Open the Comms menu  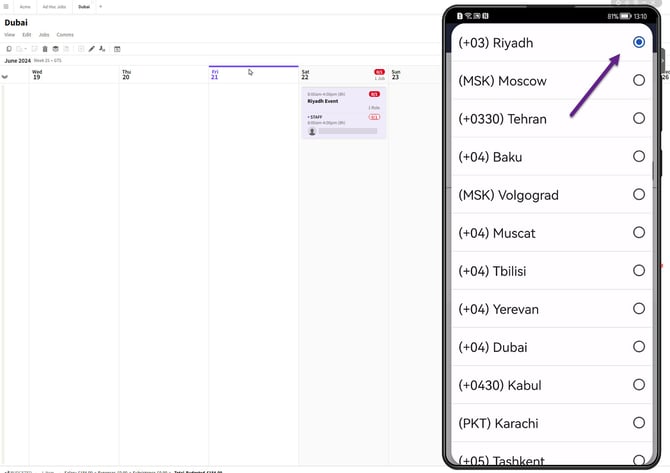[x=65, y=35]
